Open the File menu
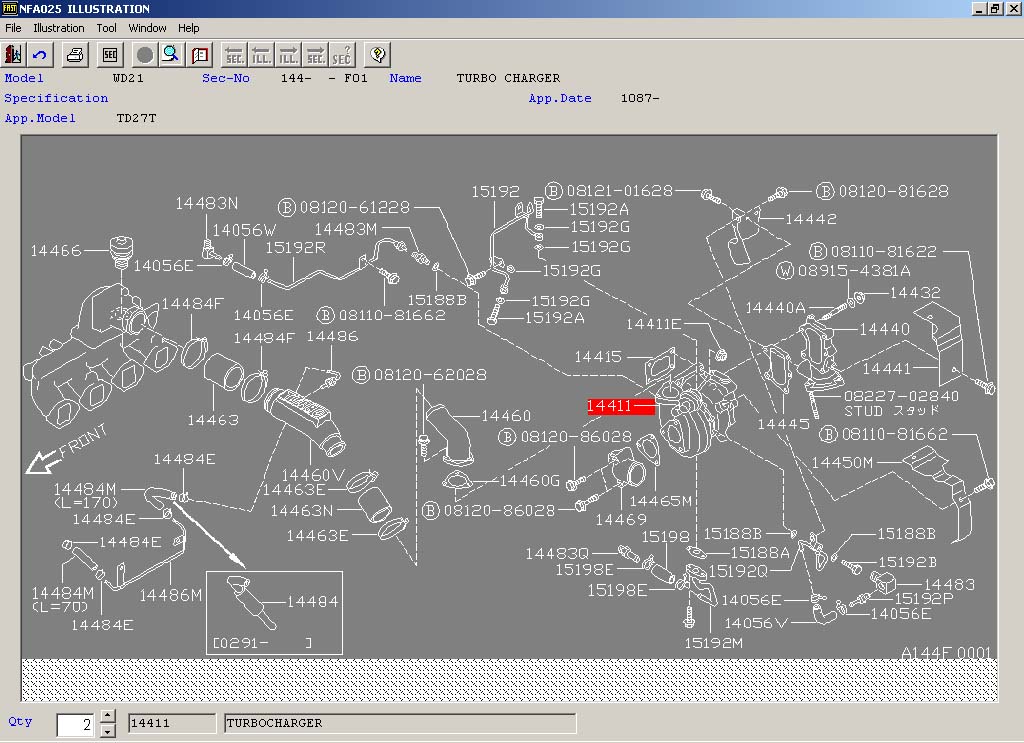The width and height of the screenshot is (1024, 743). 13,28
